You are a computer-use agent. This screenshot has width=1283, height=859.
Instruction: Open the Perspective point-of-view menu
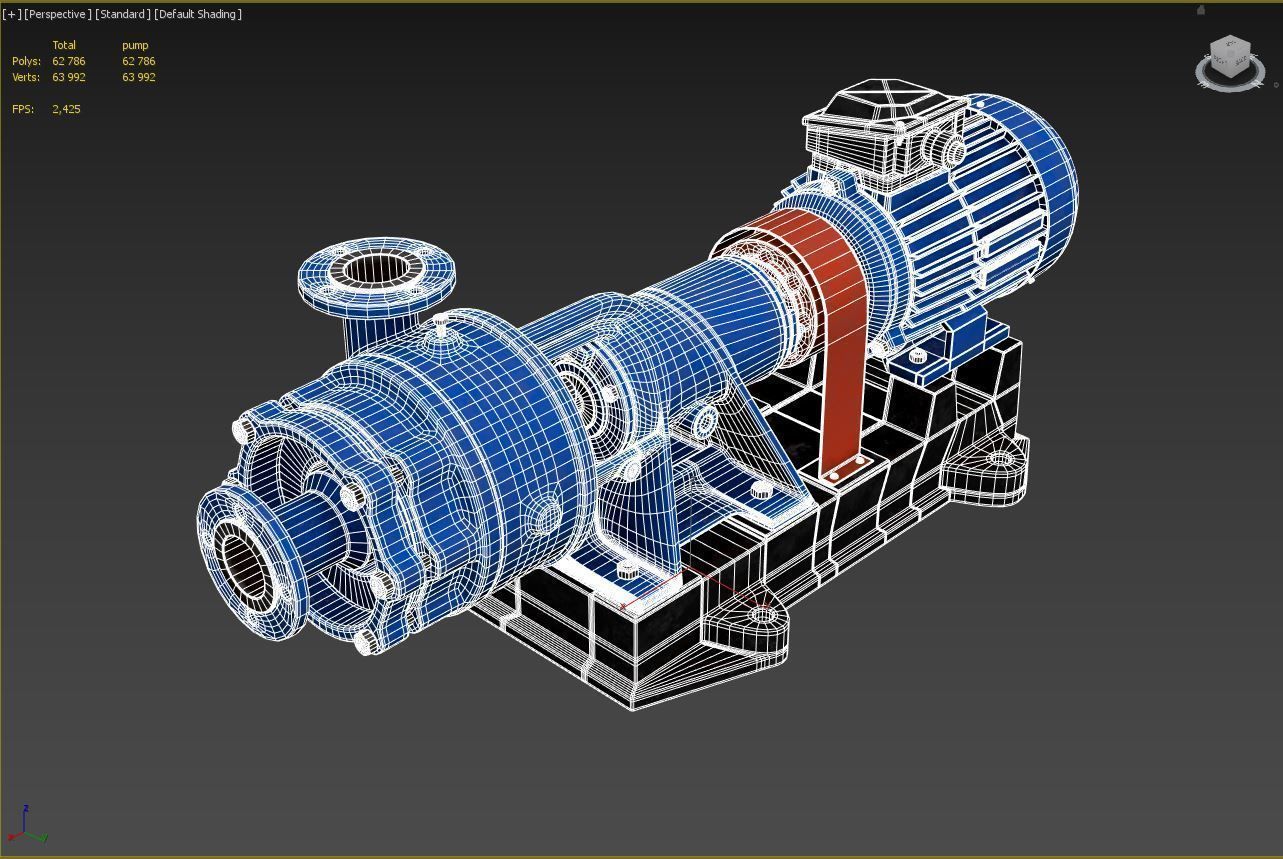(x=55, y=14)
